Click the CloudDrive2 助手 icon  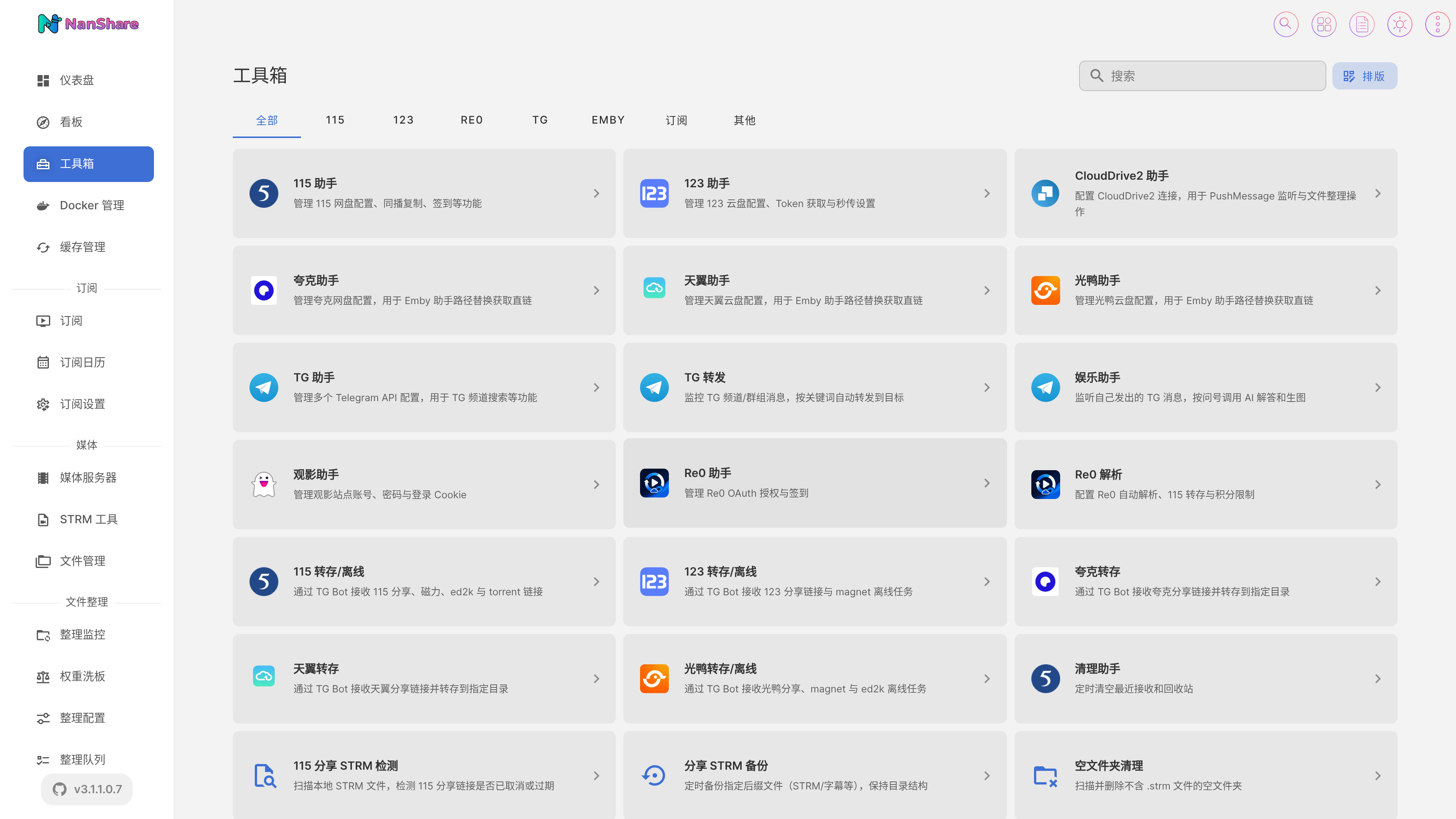[1045, 193]
